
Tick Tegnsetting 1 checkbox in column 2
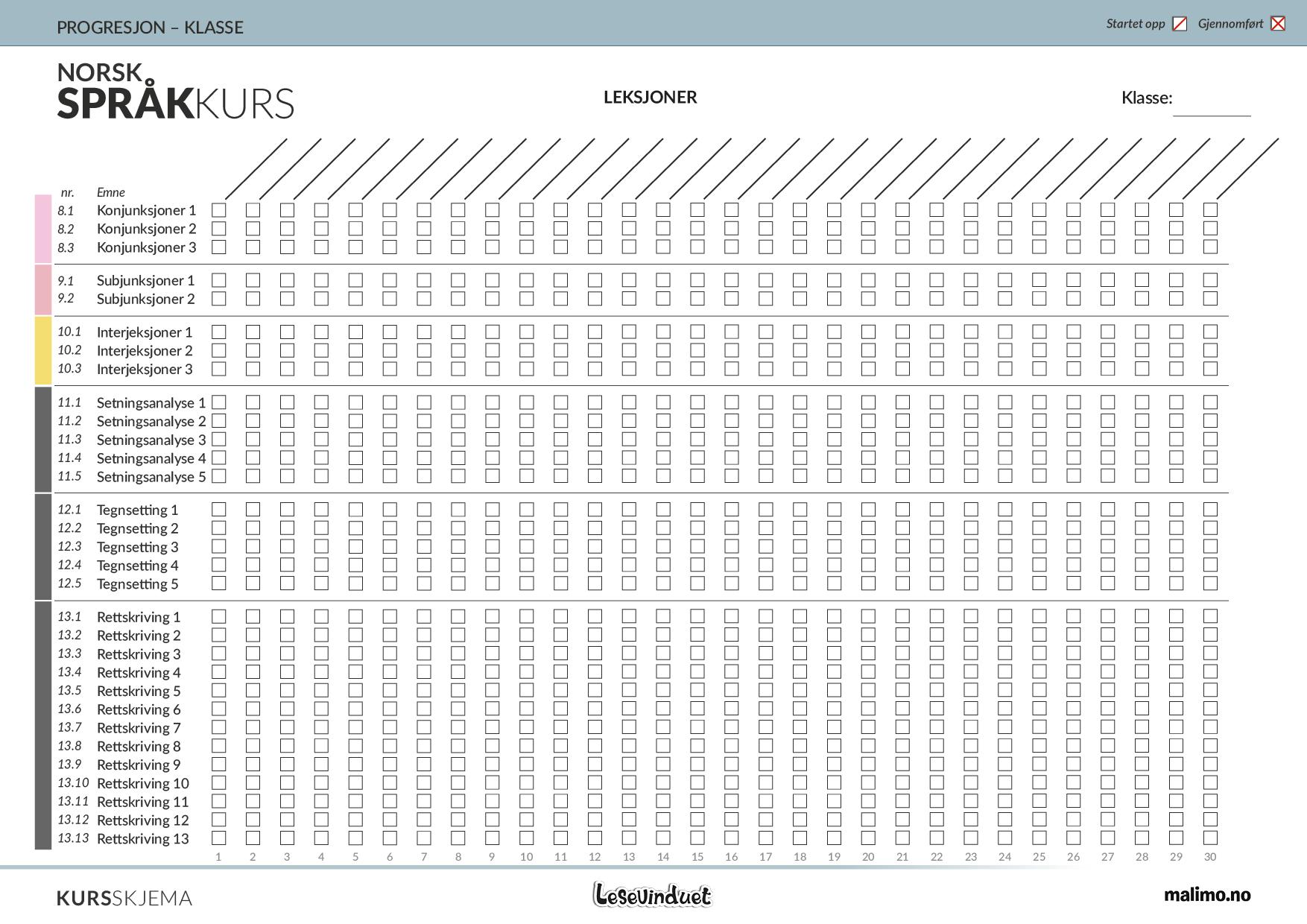pyautogui.click(x=253, y=510)
